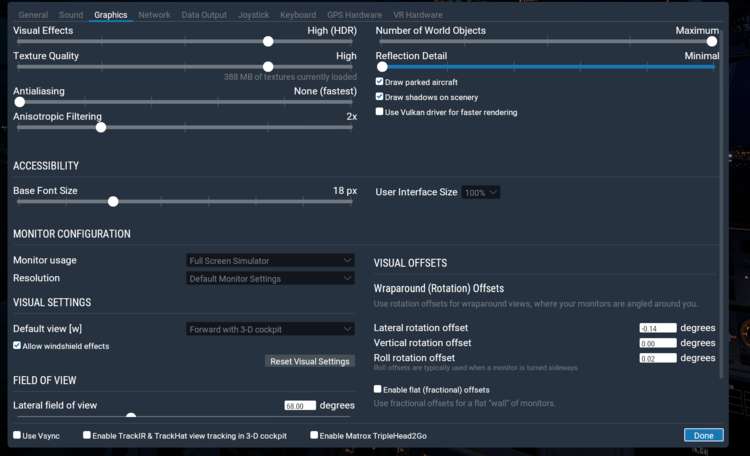Image resolution: width=750 pixels, height=456 pixels.
Task: Switch to the Sound tab
Action: [71, 15]
